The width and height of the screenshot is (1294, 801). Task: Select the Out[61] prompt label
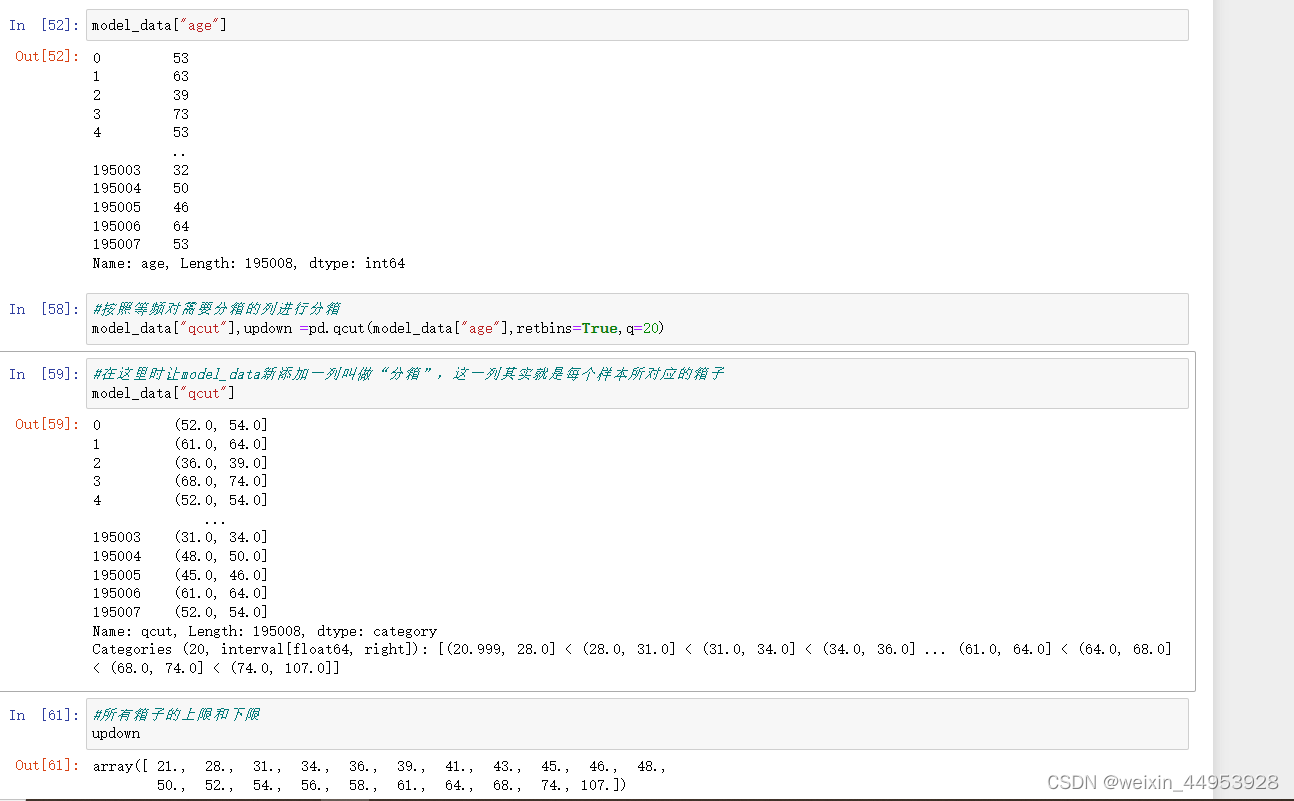coord(46,765)
